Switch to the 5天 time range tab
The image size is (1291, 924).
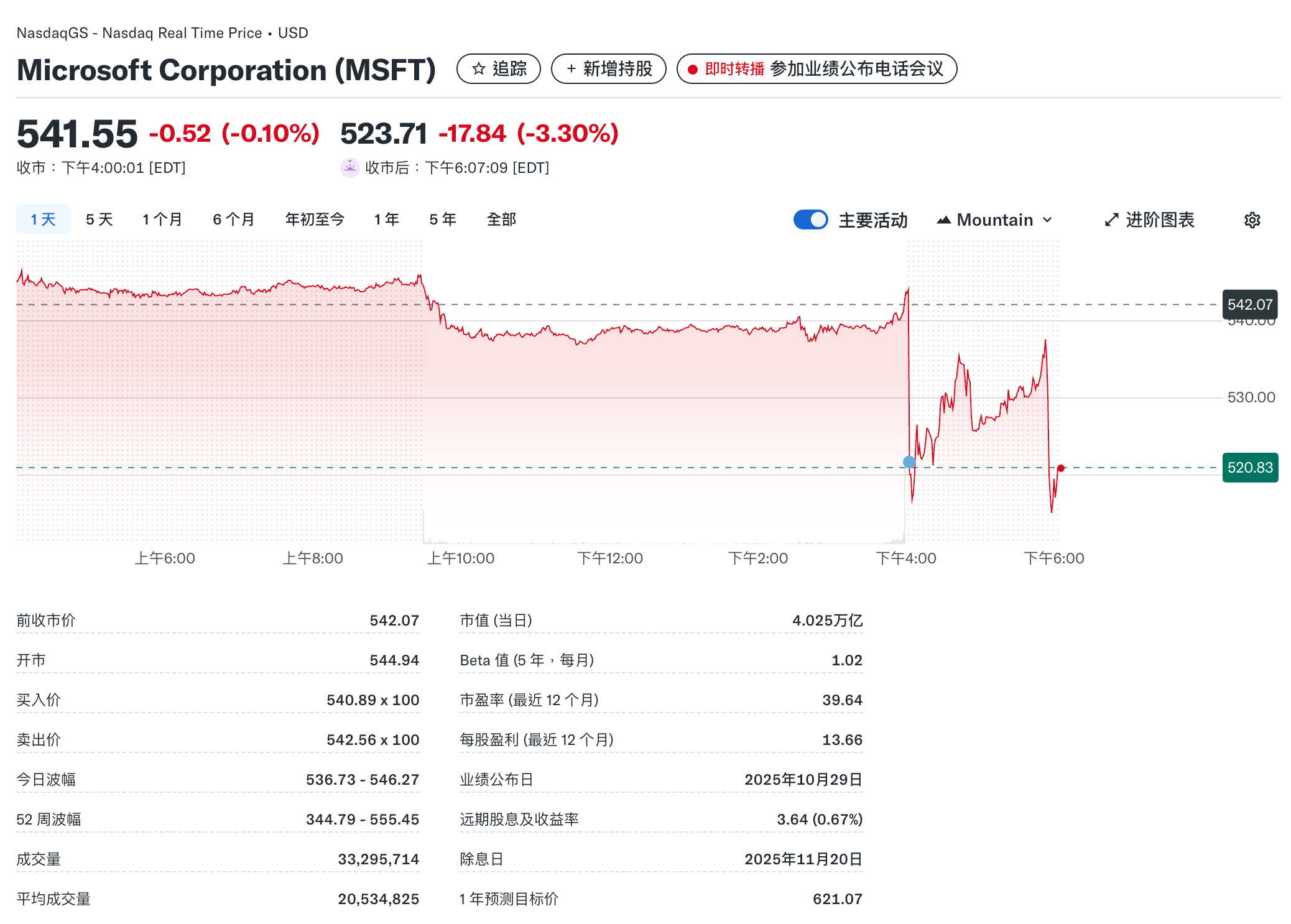tap(98, 219)
